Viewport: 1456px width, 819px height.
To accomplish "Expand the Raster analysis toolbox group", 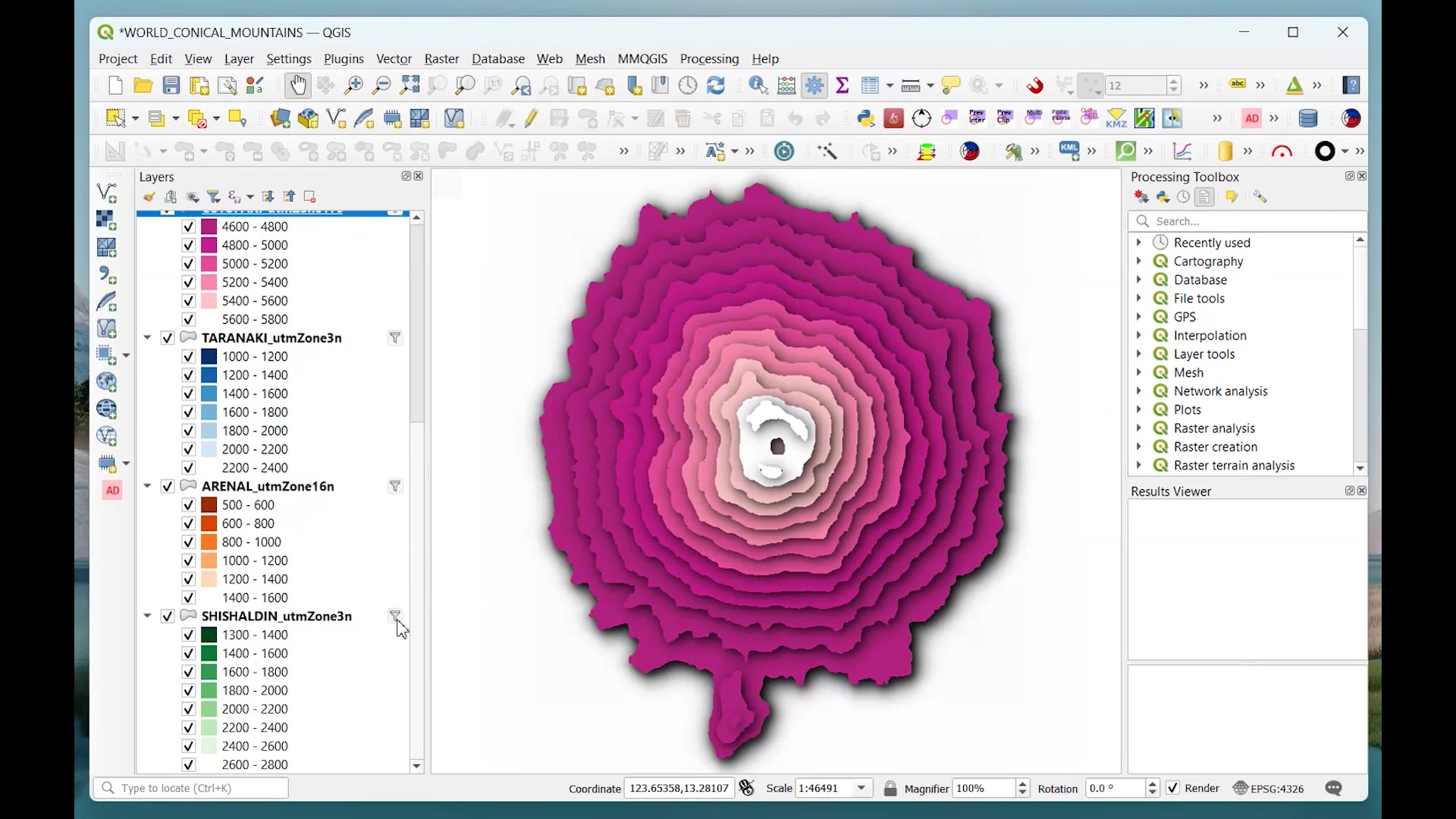I will pos(1139,428).
